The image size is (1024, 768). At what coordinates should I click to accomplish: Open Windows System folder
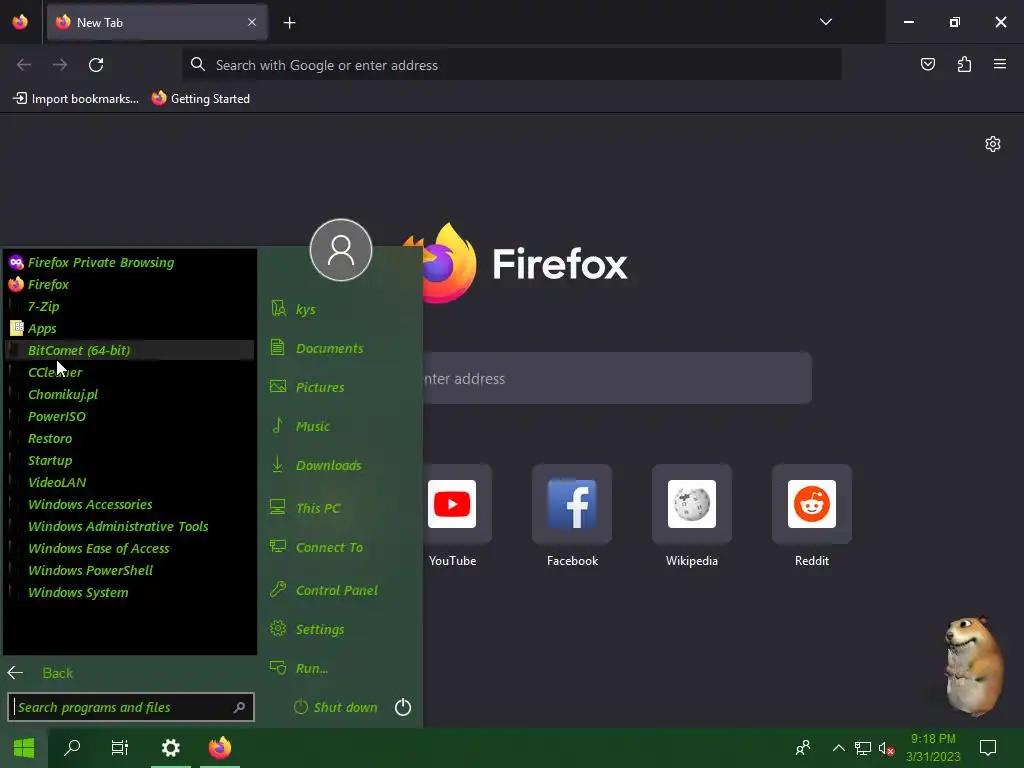(131, 592)
